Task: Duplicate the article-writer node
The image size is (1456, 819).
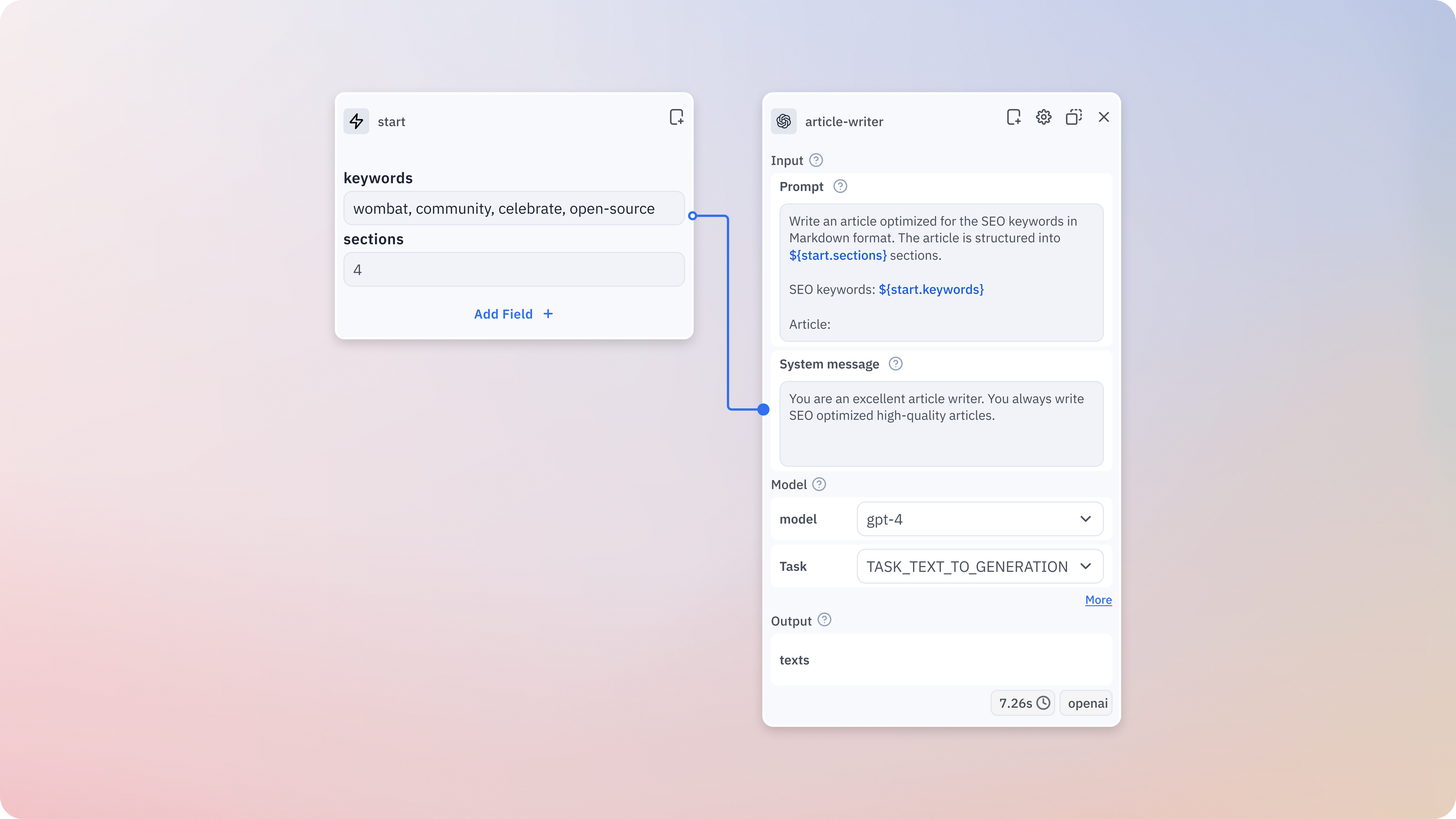Action: (1073, 117)
